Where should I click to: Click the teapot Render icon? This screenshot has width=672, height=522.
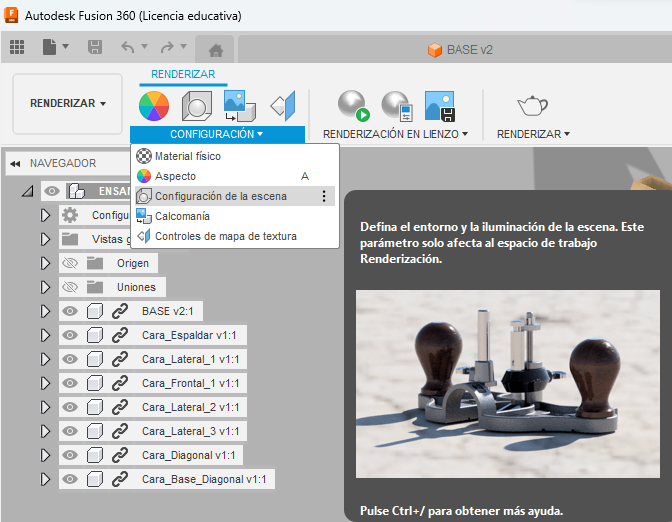click(532, 105)
